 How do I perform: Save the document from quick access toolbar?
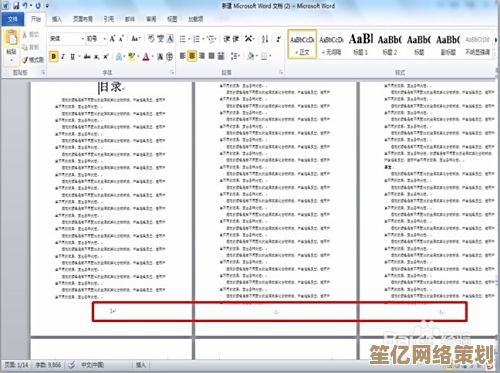[16, 6]
